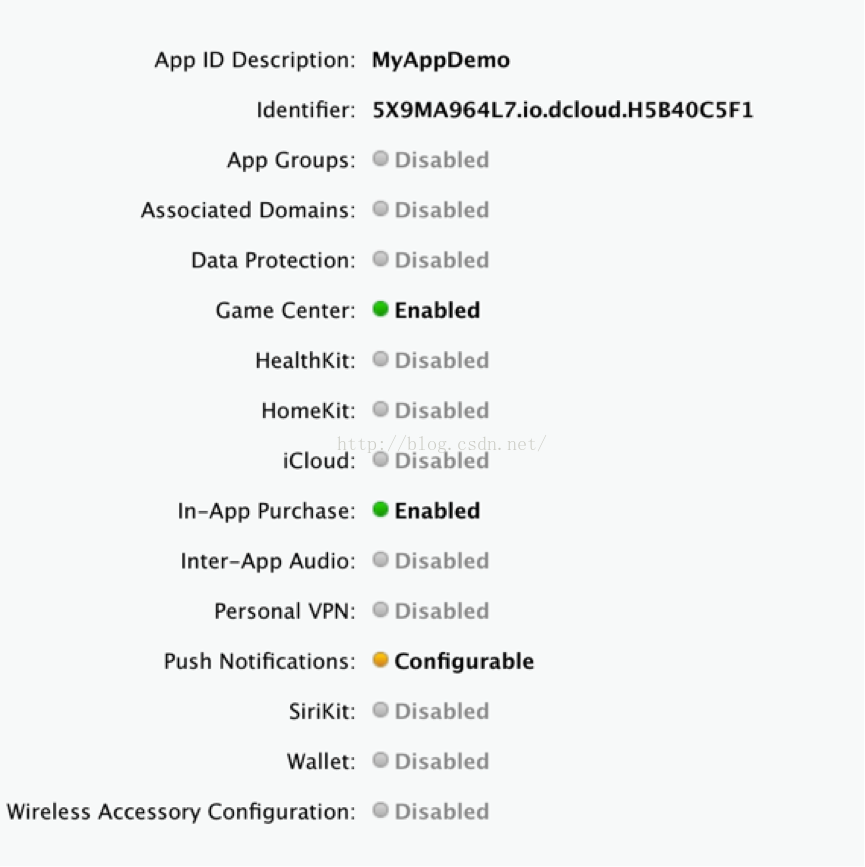Click the Enabled text for Game Center
Screen dimensions: 865x867
(437, 310)
